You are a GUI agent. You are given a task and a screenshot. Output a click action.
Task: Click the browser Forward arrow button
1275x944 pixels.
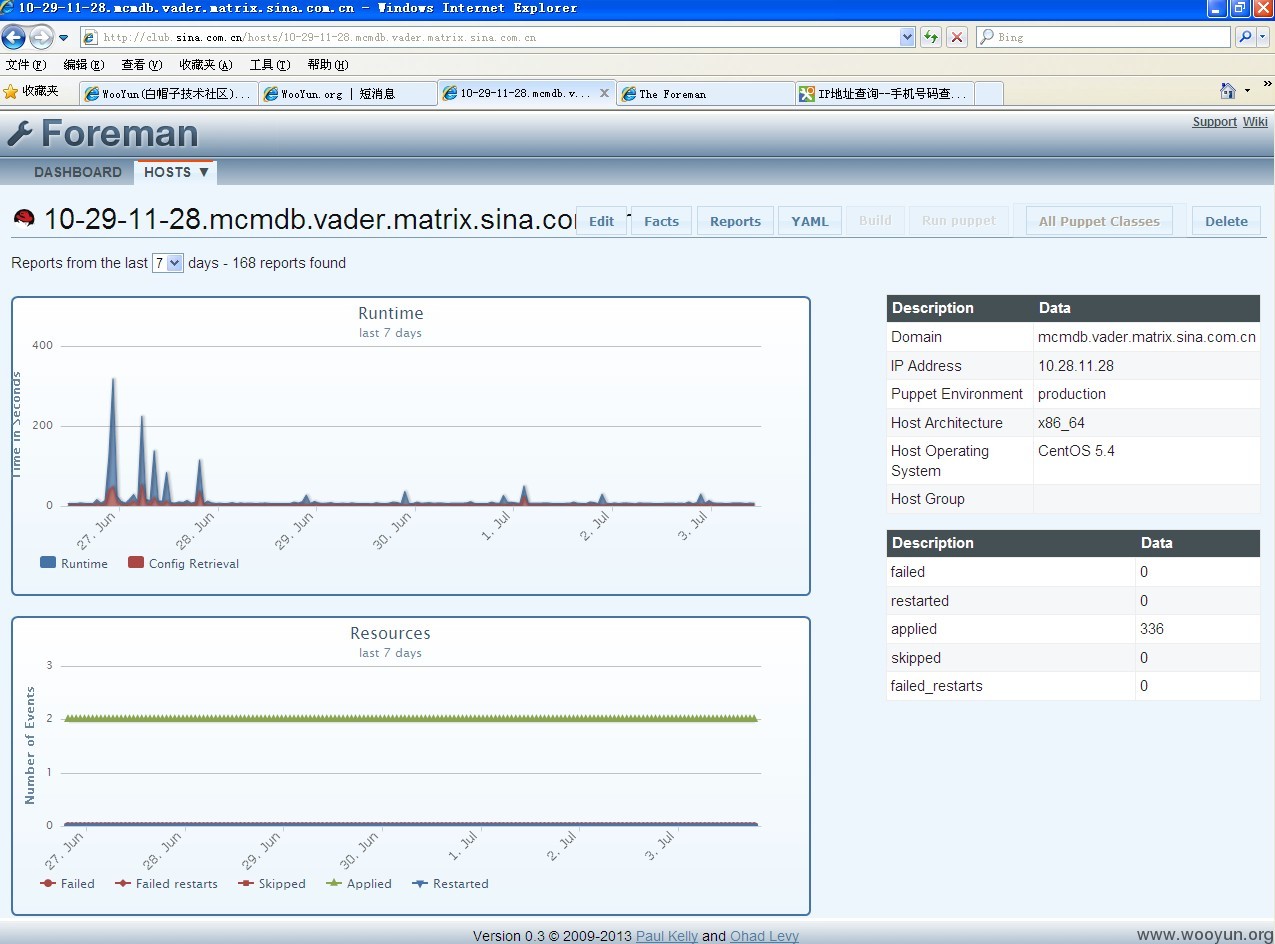41,37
